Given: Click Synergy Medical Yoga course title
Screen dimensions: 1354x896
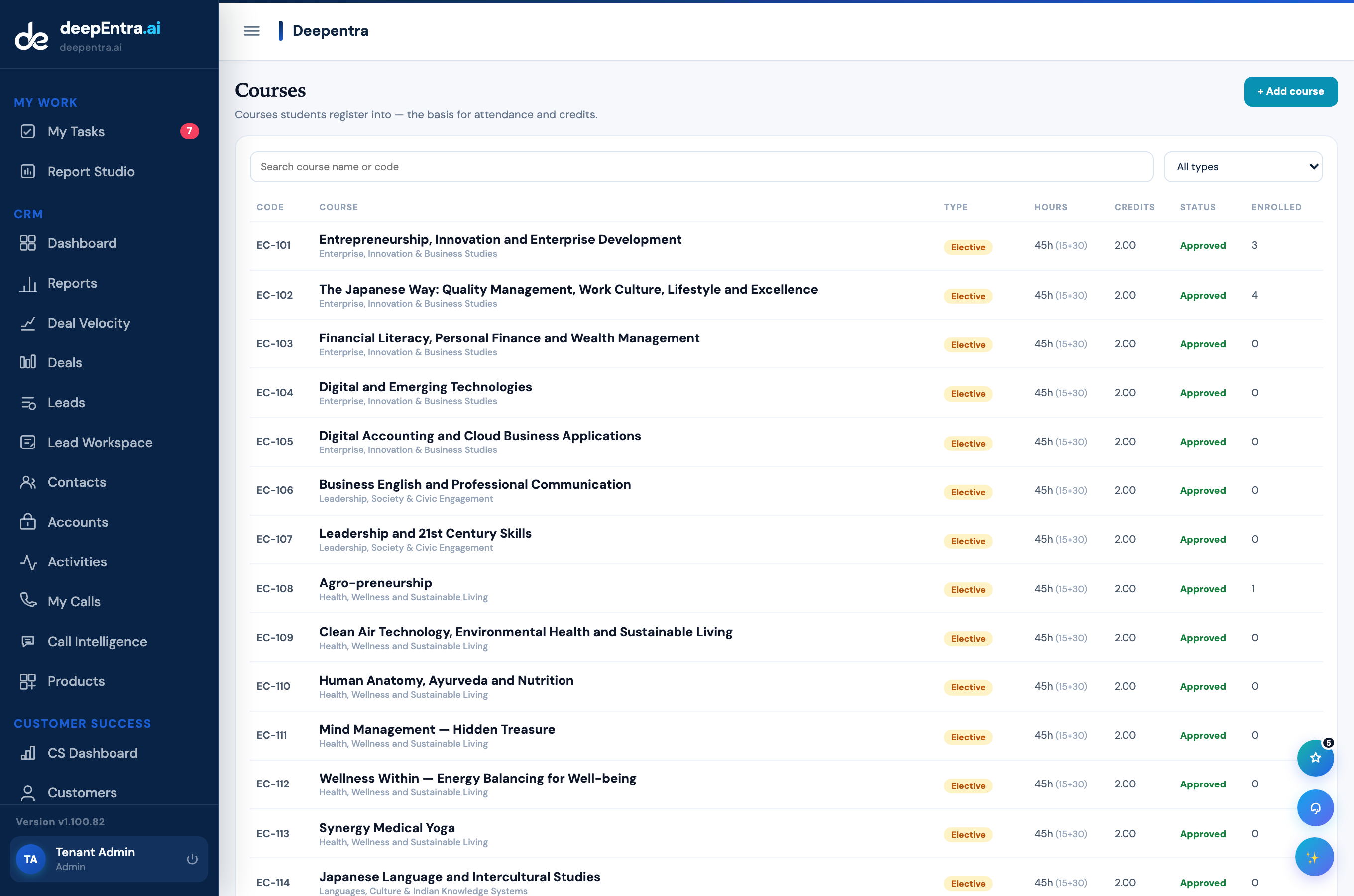Looking at the screenshot, I should pos(387,827).
